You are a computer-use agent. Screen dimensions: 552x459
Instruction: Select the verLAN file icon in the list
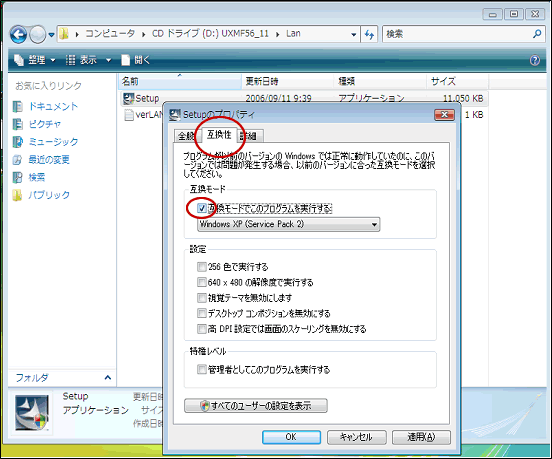pos(129,115)
